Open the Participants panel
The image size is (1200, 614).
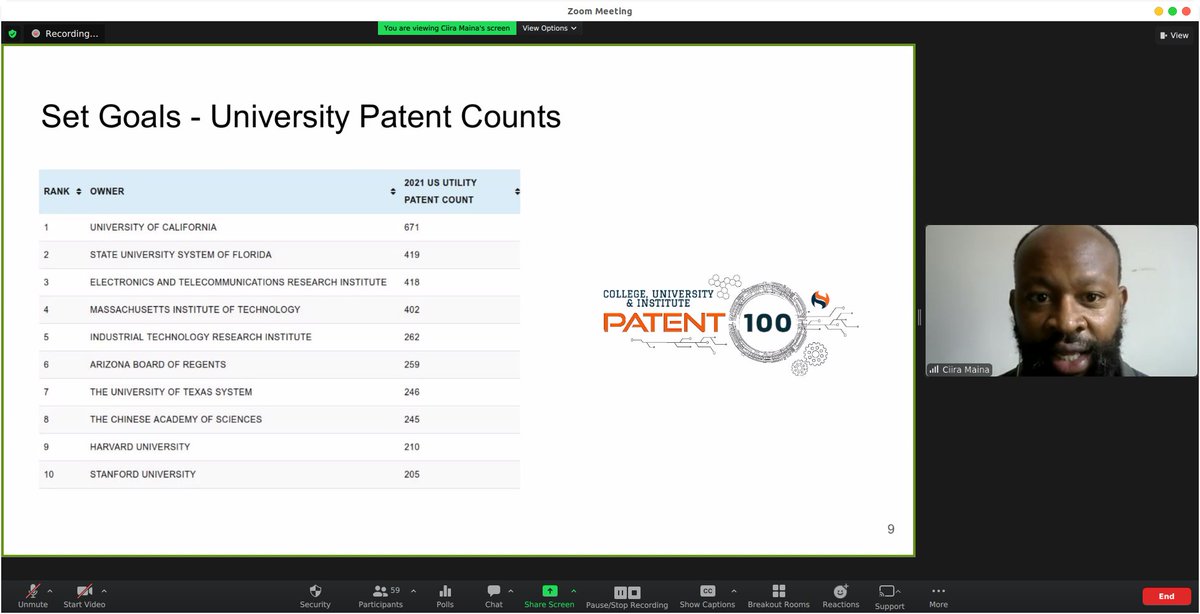(380, 596)
